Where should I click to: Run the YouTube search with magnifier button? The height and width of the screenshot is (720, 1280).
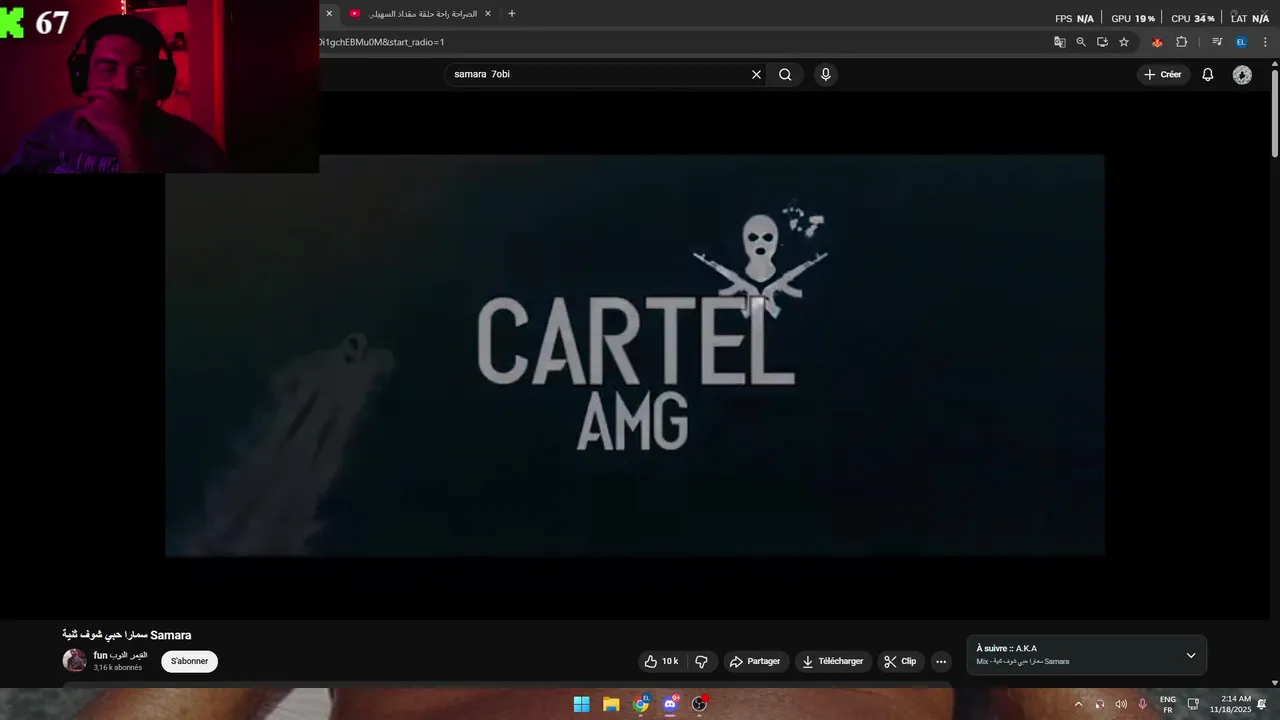coord(785,74)
